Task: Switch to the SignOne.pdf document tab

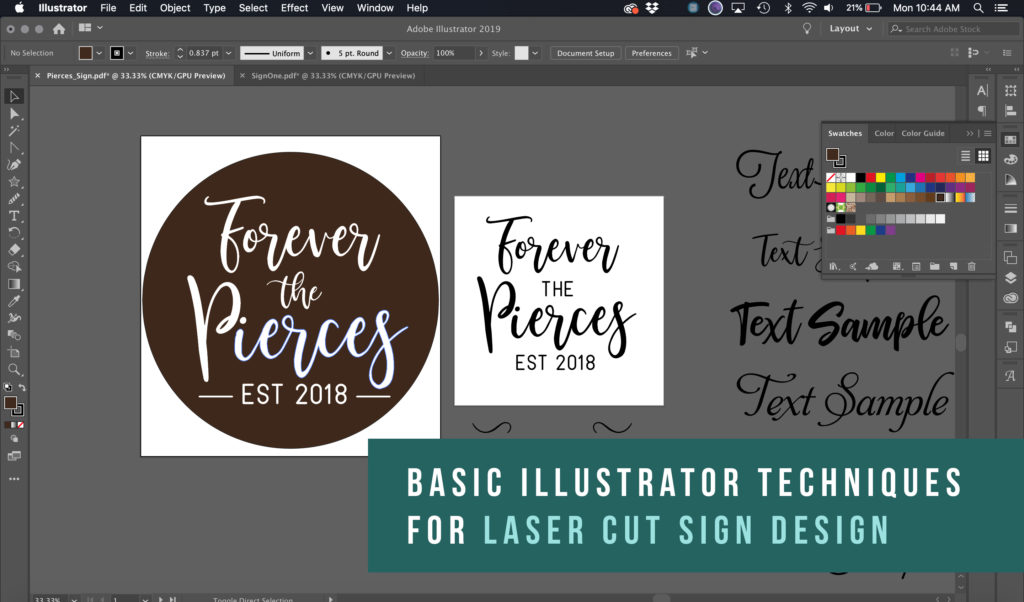Action: [333, 76]
